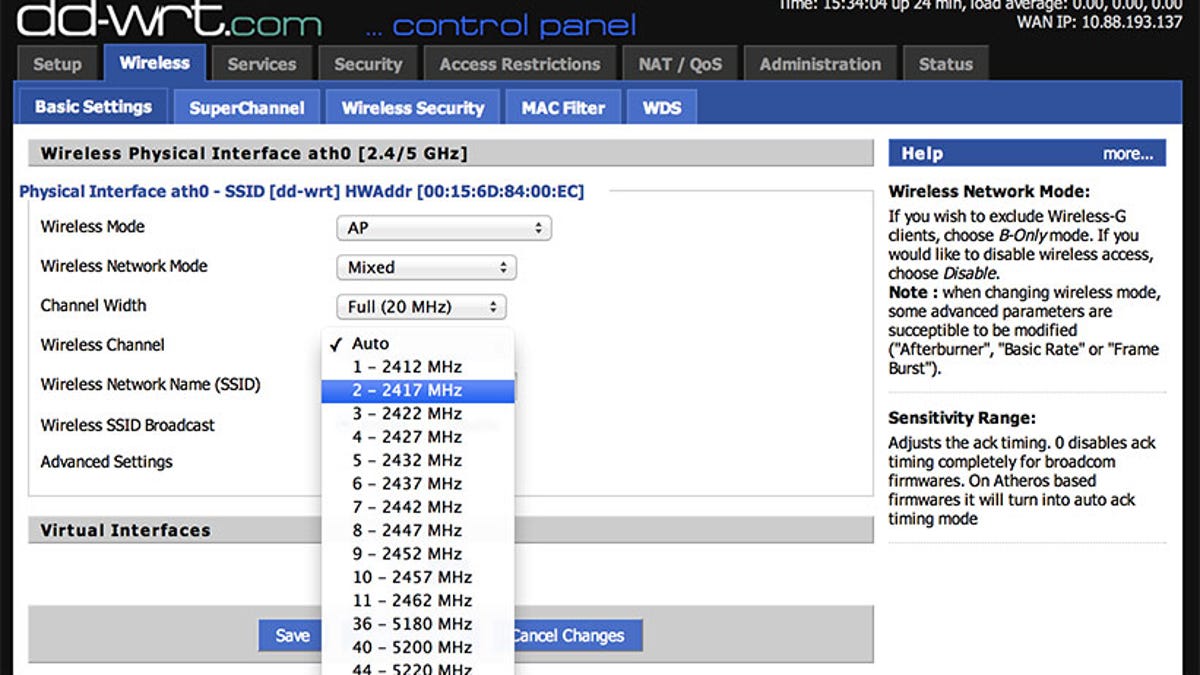Go to the Administration tab
Viewport: 1200px width, 675px height.
[x=820, y=64]
